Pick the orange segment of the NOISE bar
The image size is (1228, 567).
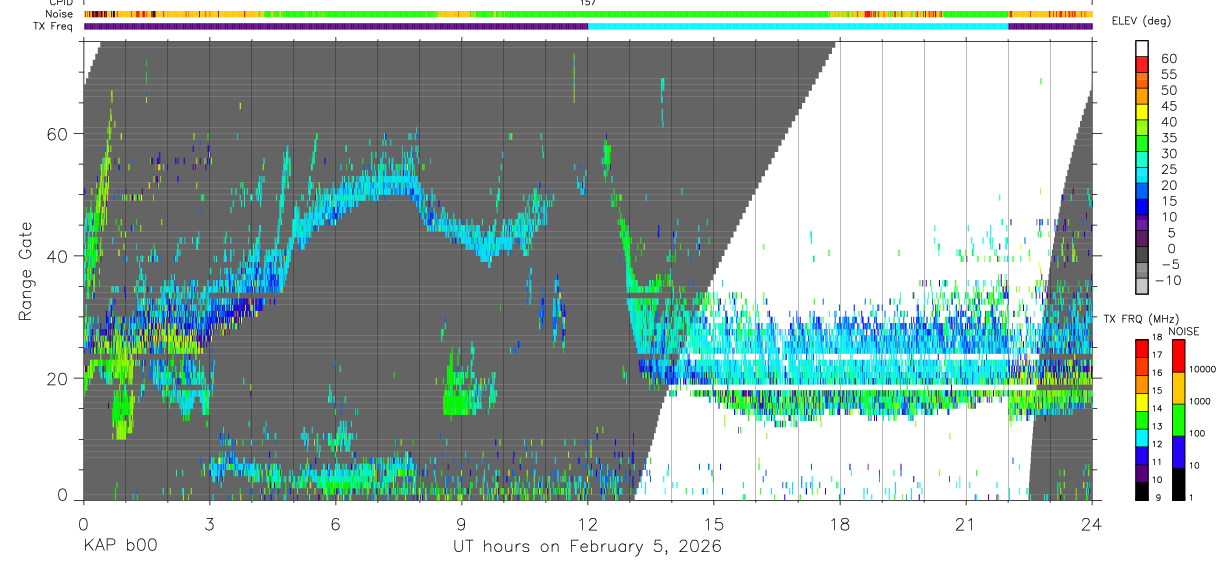coord(1177,387)
